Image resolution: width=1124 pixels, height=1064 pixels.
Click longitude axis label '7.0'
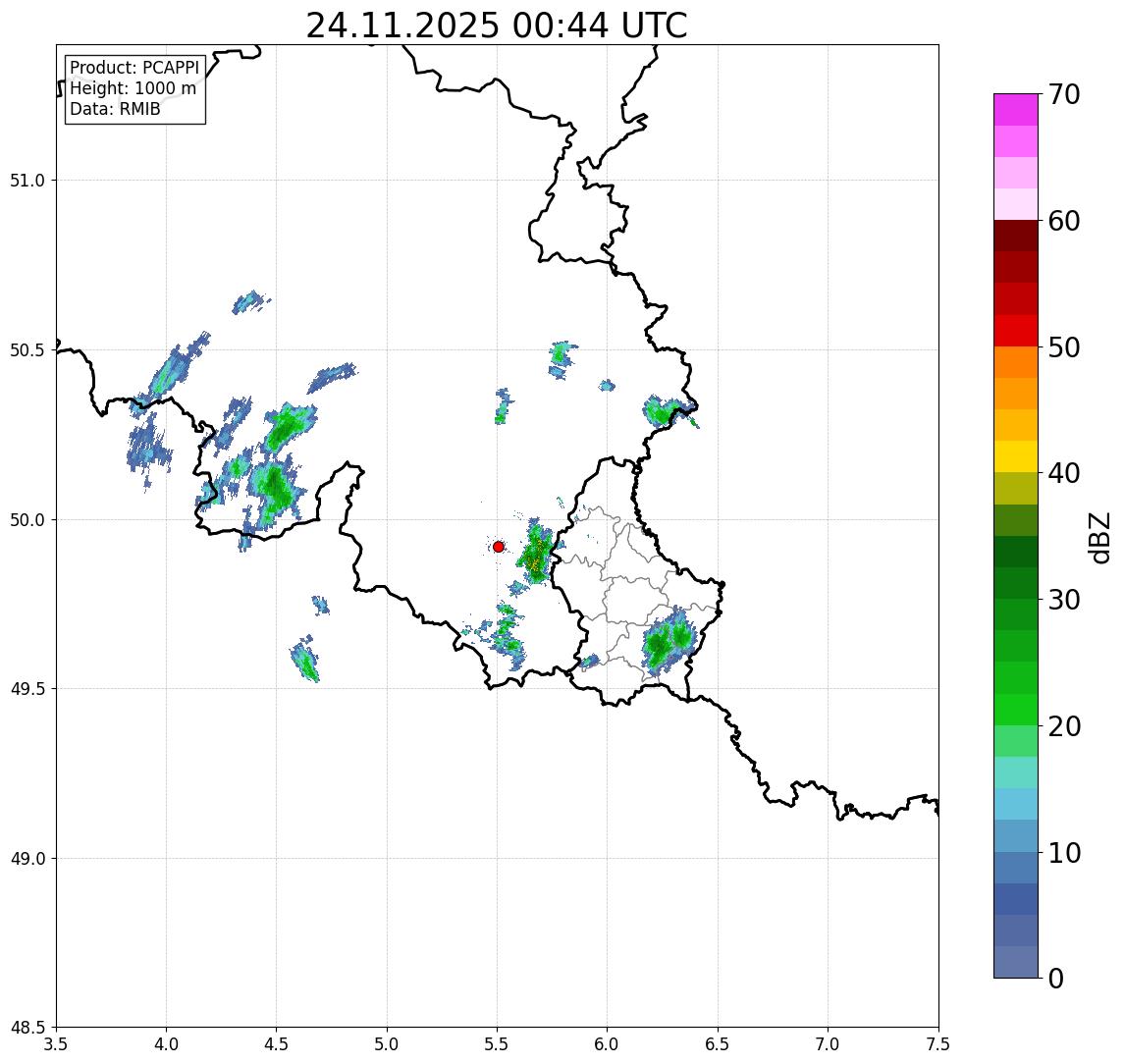[828, 1043]
